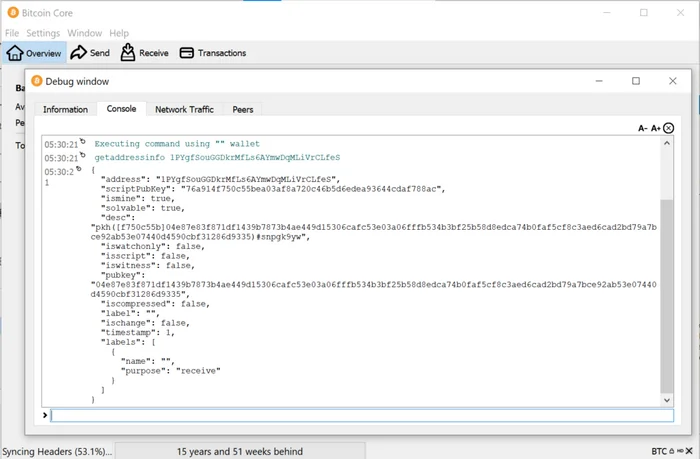Switch to the Network Traffic tab
The height and width of the screenshot is (459, 700).
(184, 109)
